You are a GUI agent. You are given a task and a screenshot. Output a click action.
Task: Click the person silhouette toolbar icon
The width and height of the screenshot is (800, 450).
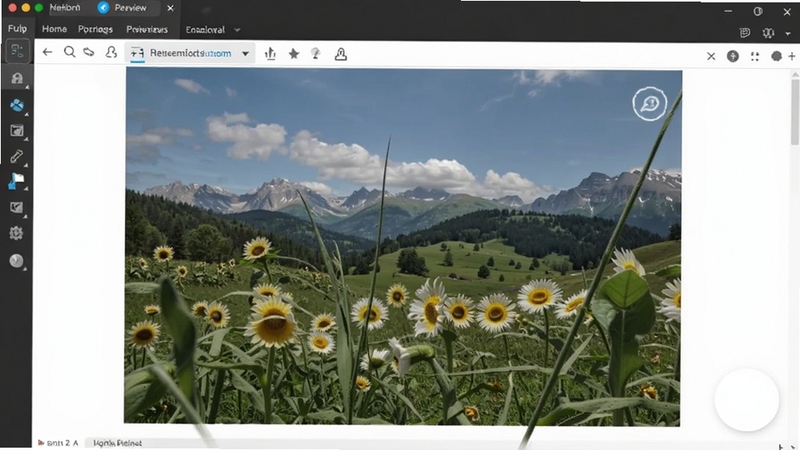(111, 52)
